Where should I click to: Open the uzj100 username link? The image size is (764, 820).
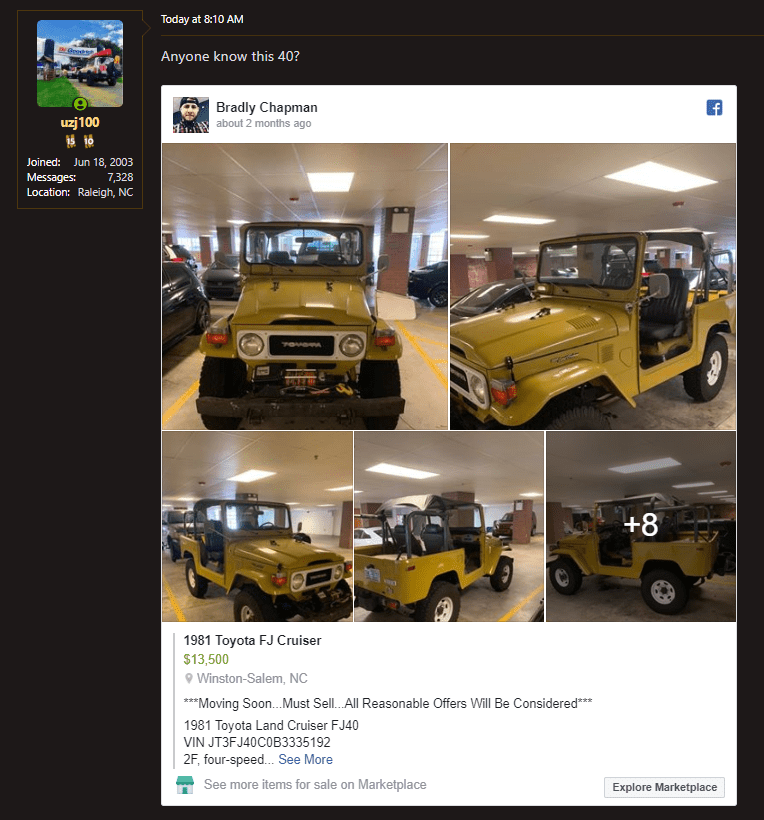(80, 122)
